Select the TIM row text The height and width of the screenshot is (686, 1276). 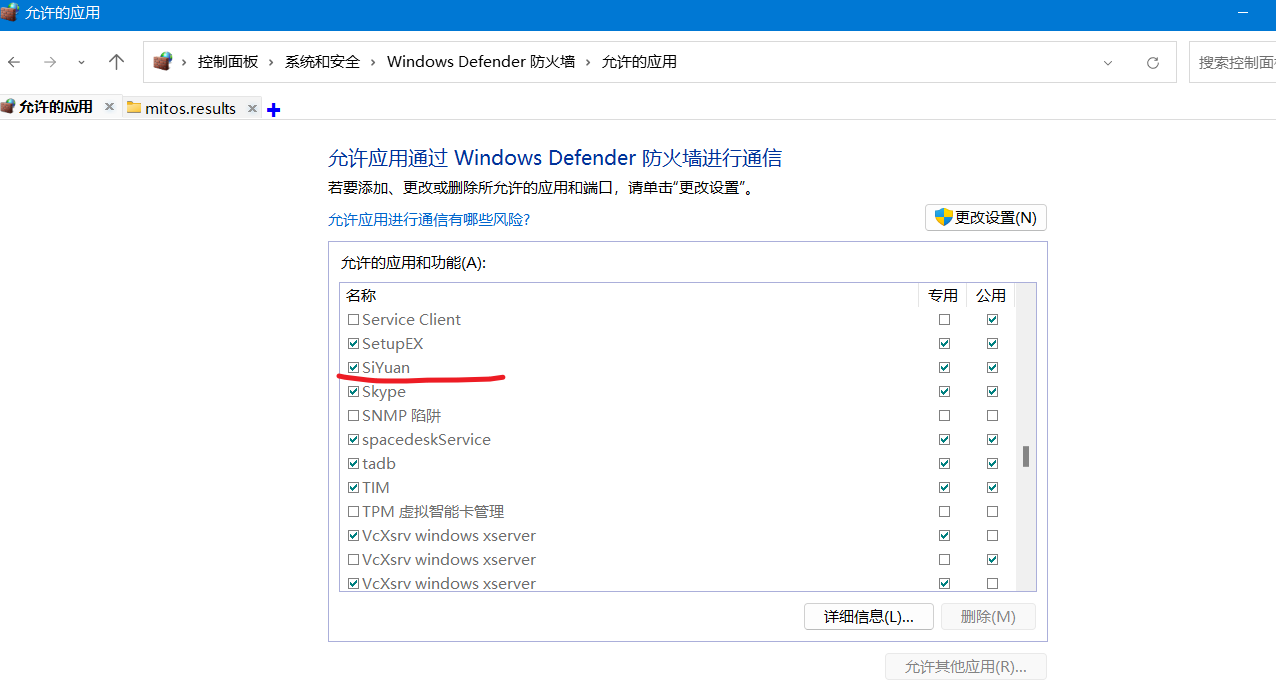point(376,488)
